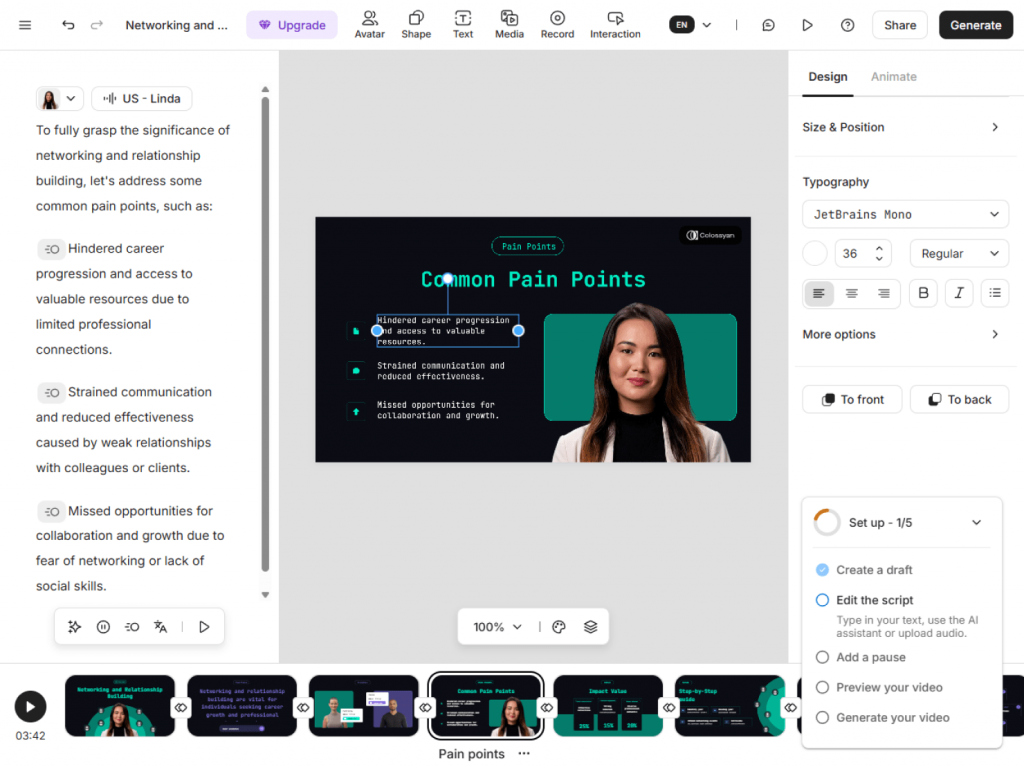Open scene options menu beside Pain points

click(524, 753)
